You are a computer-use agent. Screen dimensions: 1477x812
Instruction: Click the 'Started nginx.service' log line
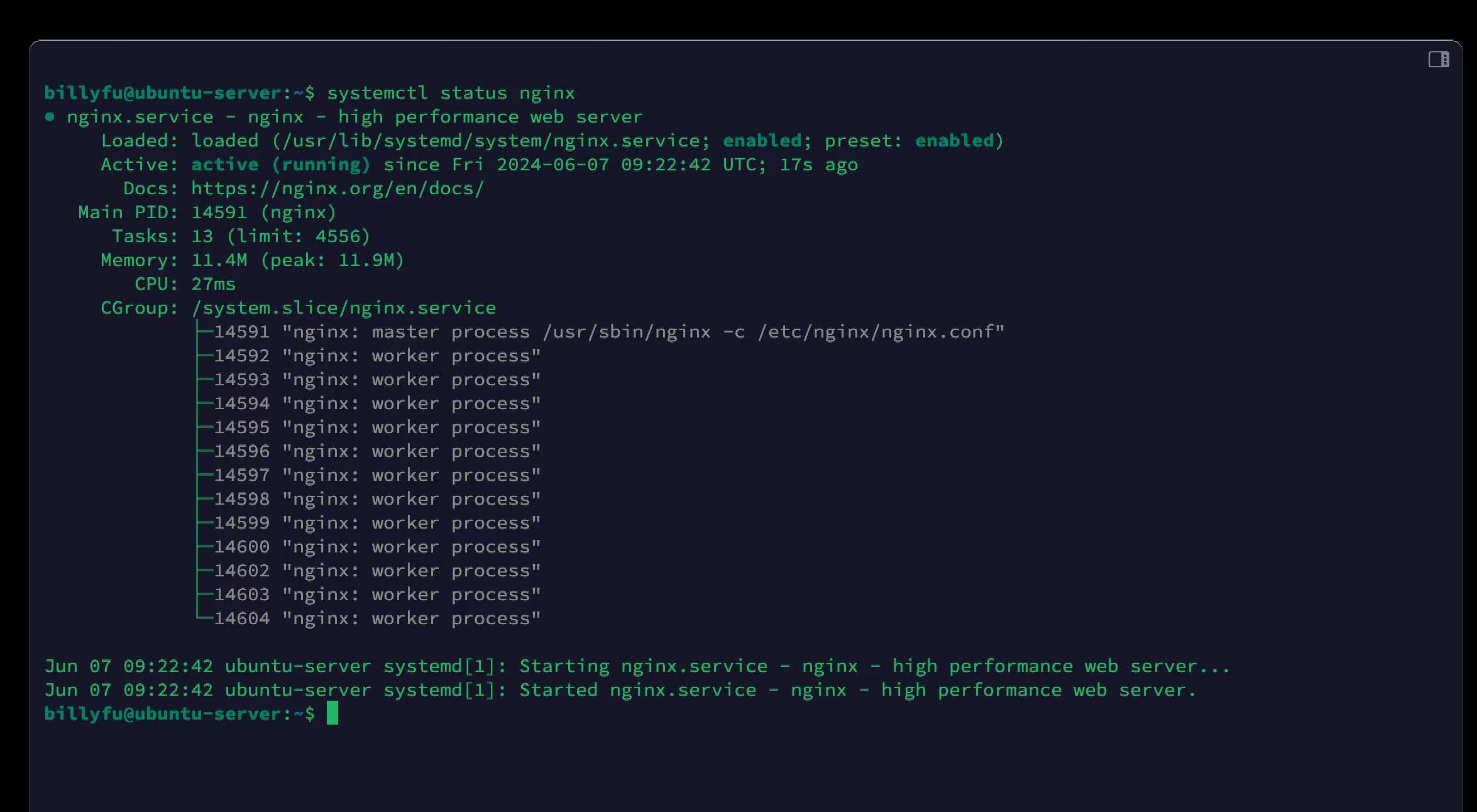click(620, 690)
